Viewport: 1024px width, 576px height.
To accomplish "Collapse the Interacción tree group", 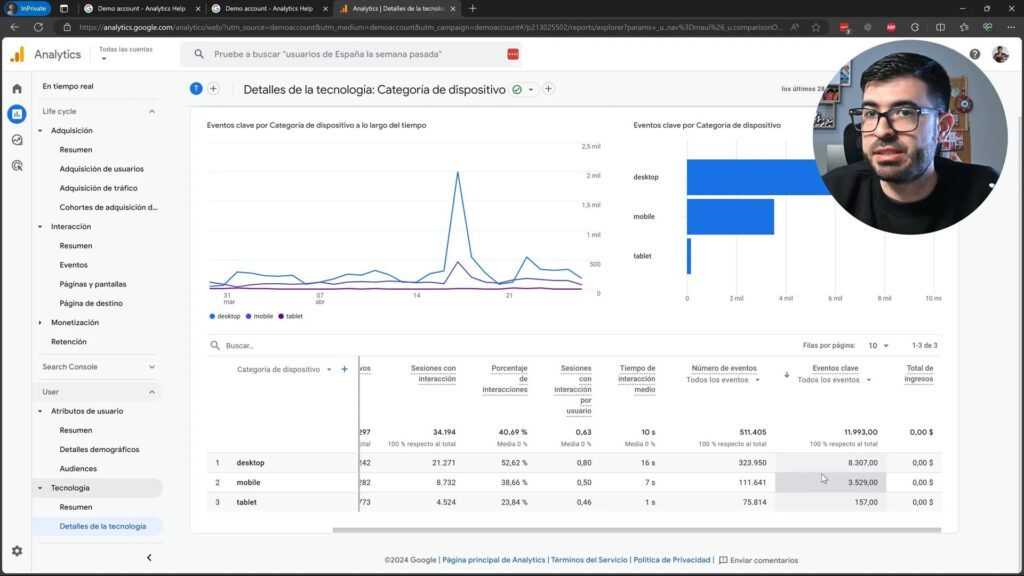I will pos(40,227).
